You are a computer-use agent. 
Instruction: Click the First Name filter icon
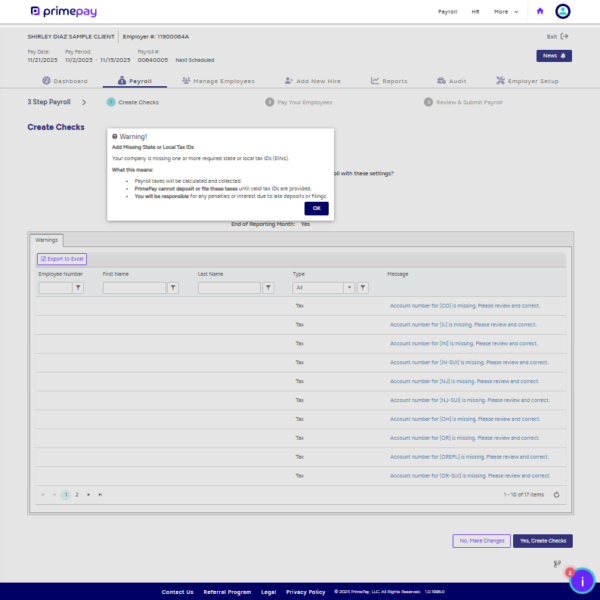pyautogui.click(x=173, y=288)
